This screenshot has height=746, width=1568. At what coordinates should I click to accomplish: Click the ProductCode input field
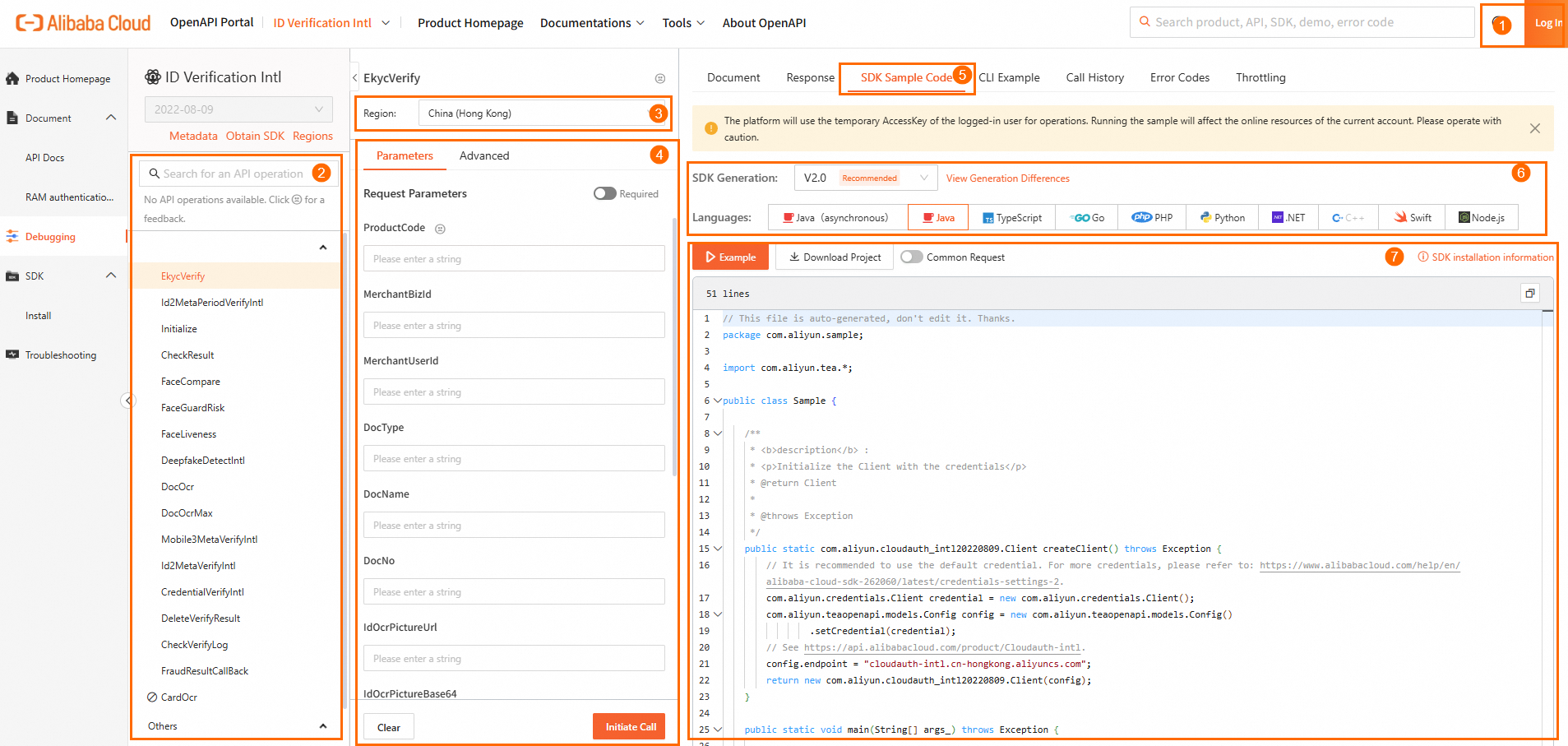(514, 258)
